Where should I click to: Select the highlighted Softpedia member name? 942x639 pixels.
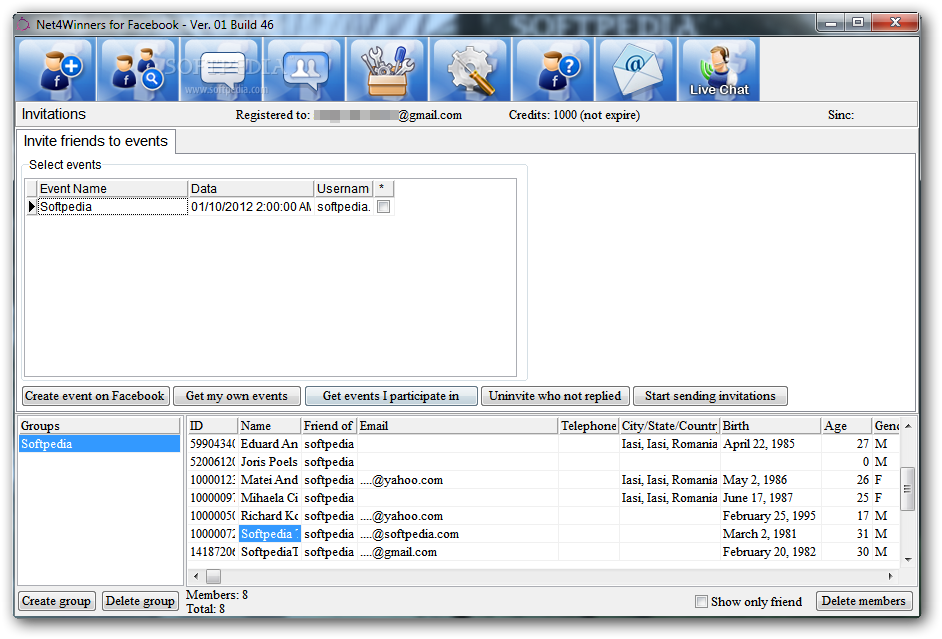tap(270, 534)
